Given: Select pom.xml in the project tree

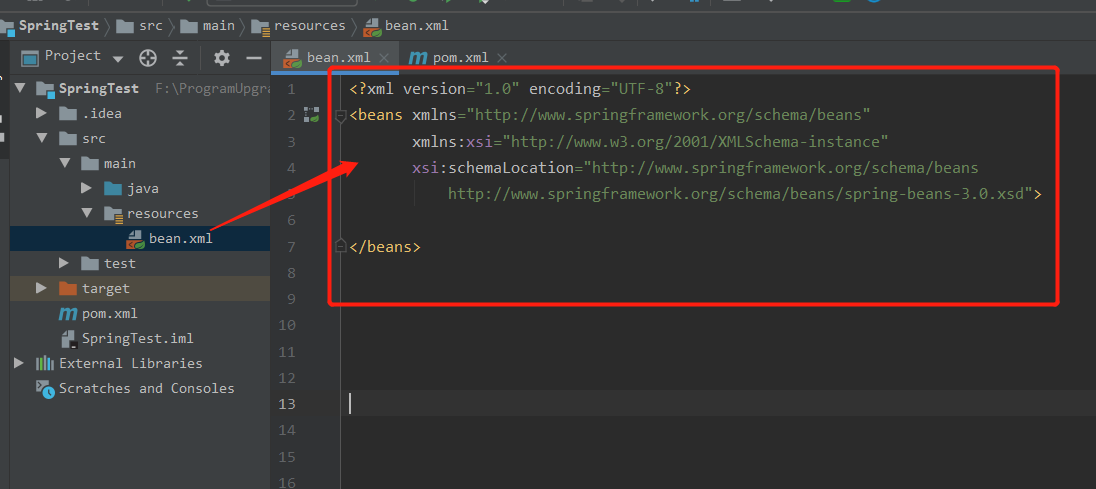Looking at the screenshot, I should (x=140, y=314).
